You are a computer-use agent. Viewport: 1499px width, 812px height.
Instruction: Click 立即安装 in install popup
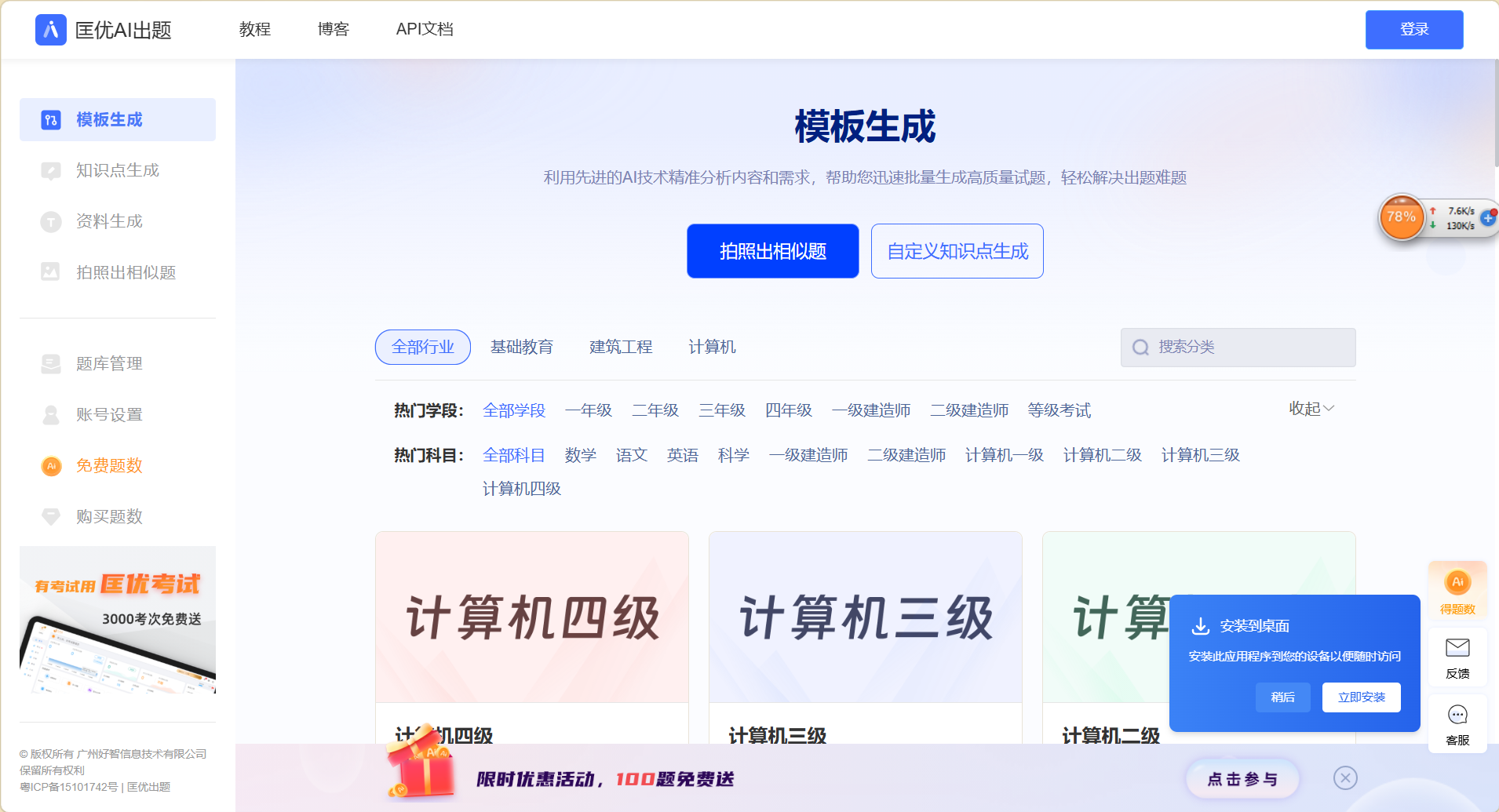point(1362,697)
